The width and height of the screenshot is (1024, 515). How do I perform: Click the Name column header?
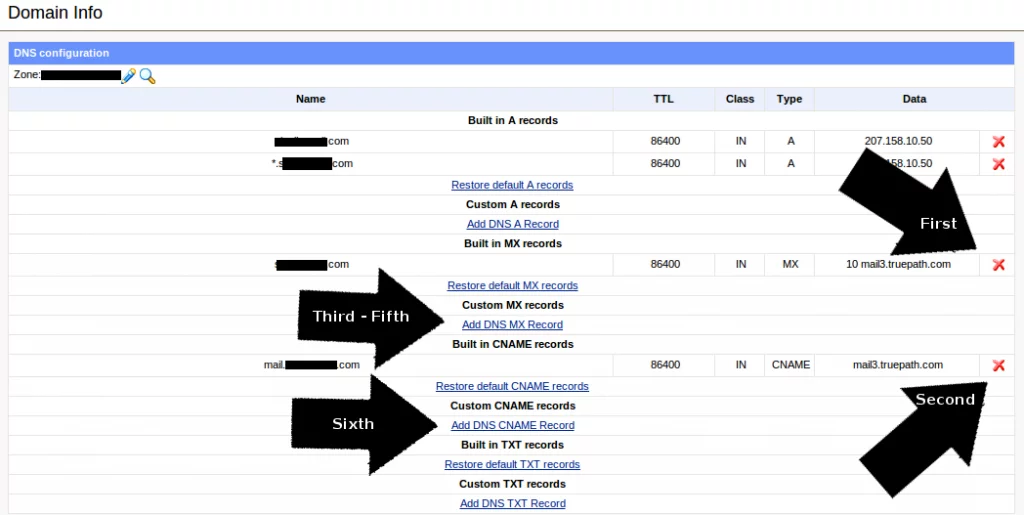click(x=310, y=99)
